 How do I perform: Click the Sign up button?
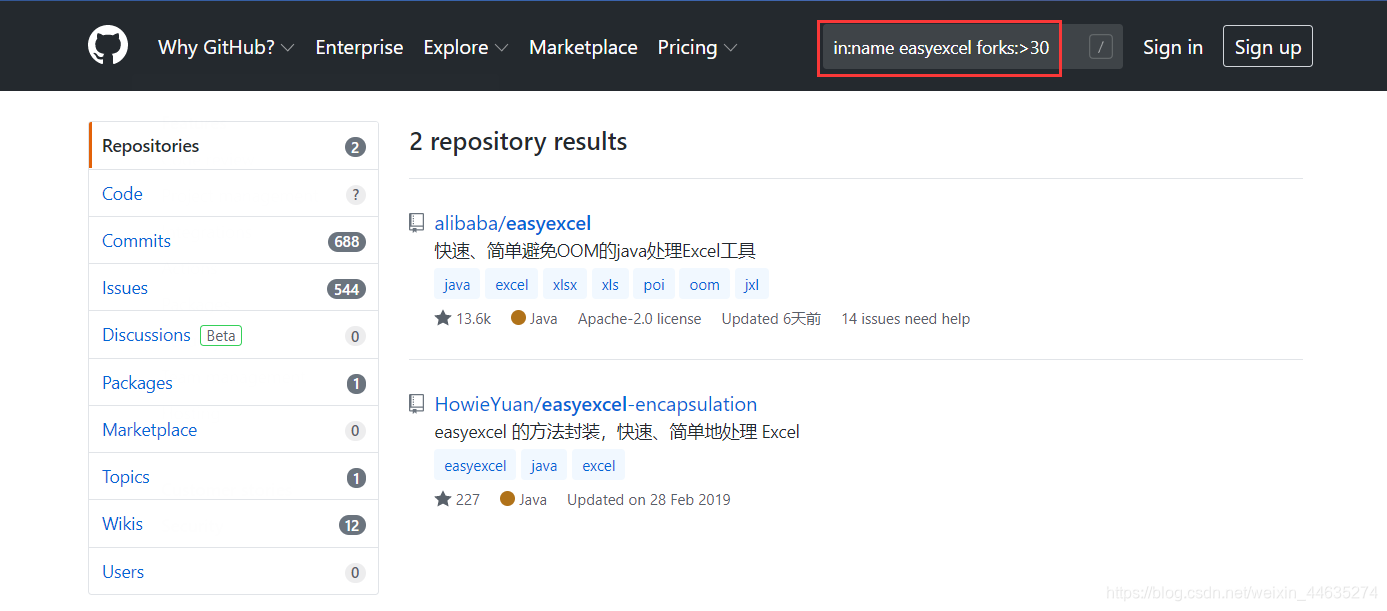(x=1268, y=47)
